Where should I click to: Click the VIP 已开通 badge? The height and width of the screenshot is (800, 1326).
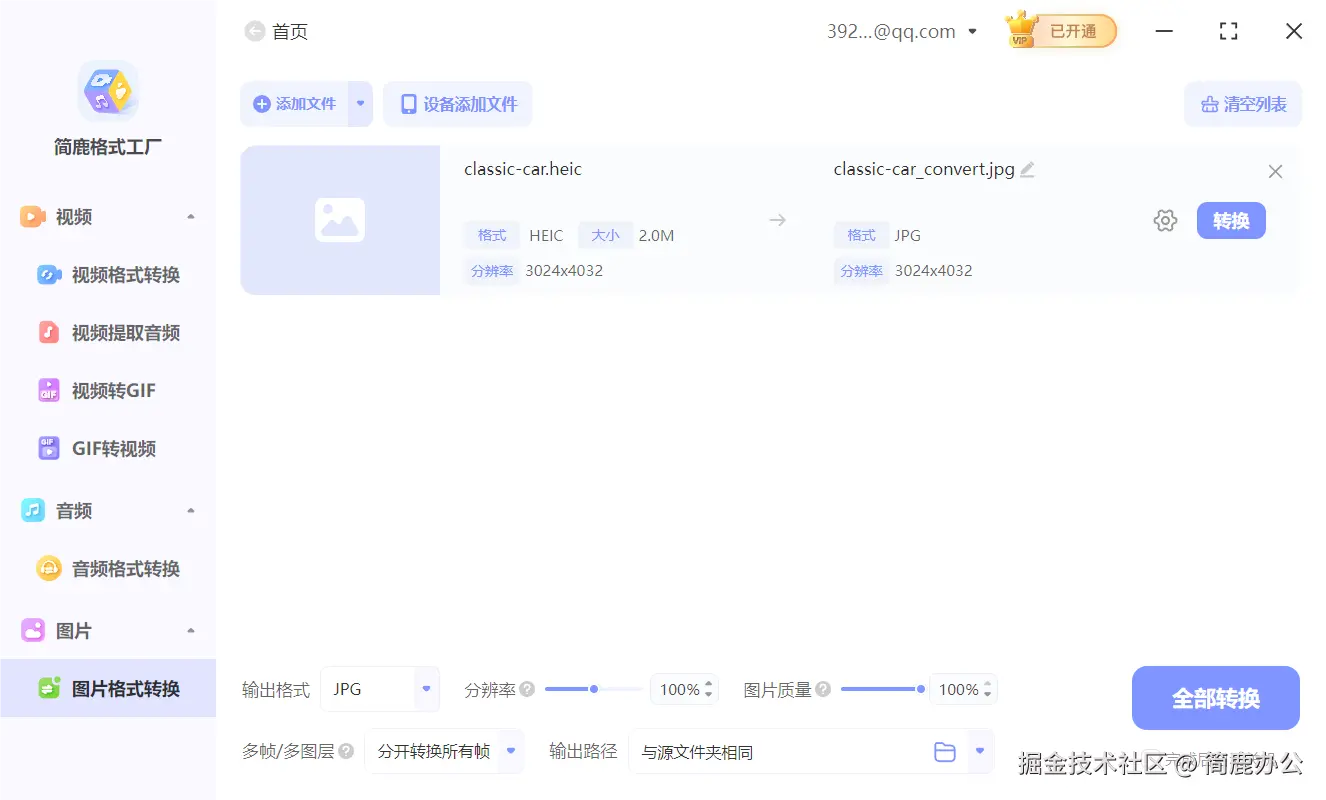tap(1060, 30)
